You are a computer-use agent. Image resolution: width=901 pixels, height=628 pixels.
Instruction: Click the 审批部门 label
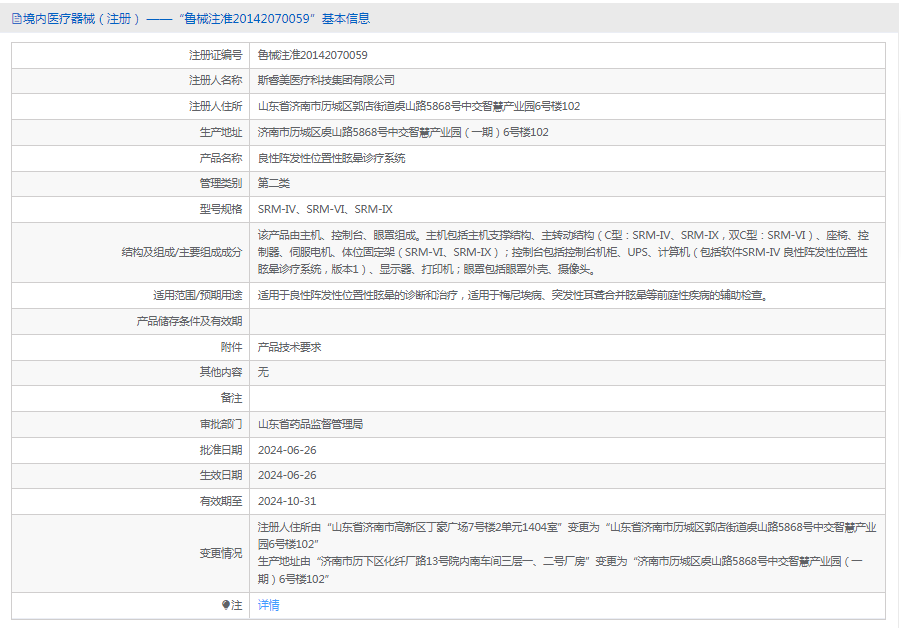point(221,424)
